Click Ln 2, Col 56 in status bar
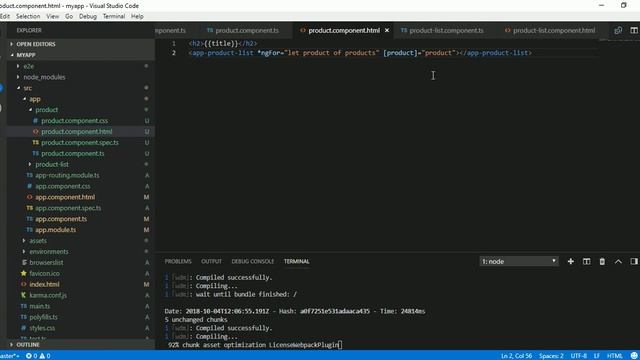 coord(516,356)
